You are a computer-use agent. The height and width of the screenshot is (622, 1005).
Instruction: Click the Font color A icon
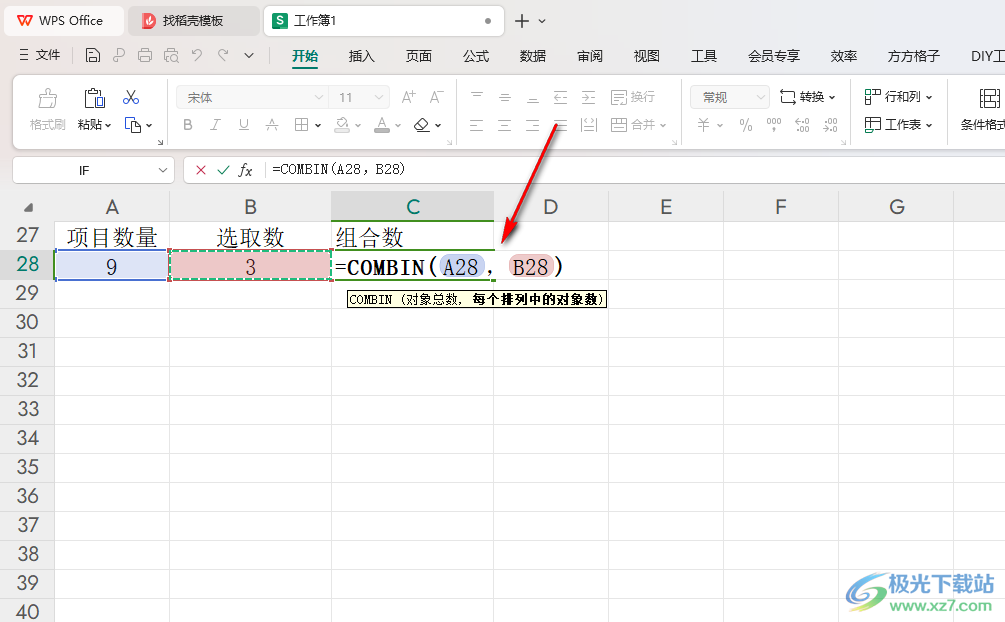pyautogui.click(x=382, y=125)
